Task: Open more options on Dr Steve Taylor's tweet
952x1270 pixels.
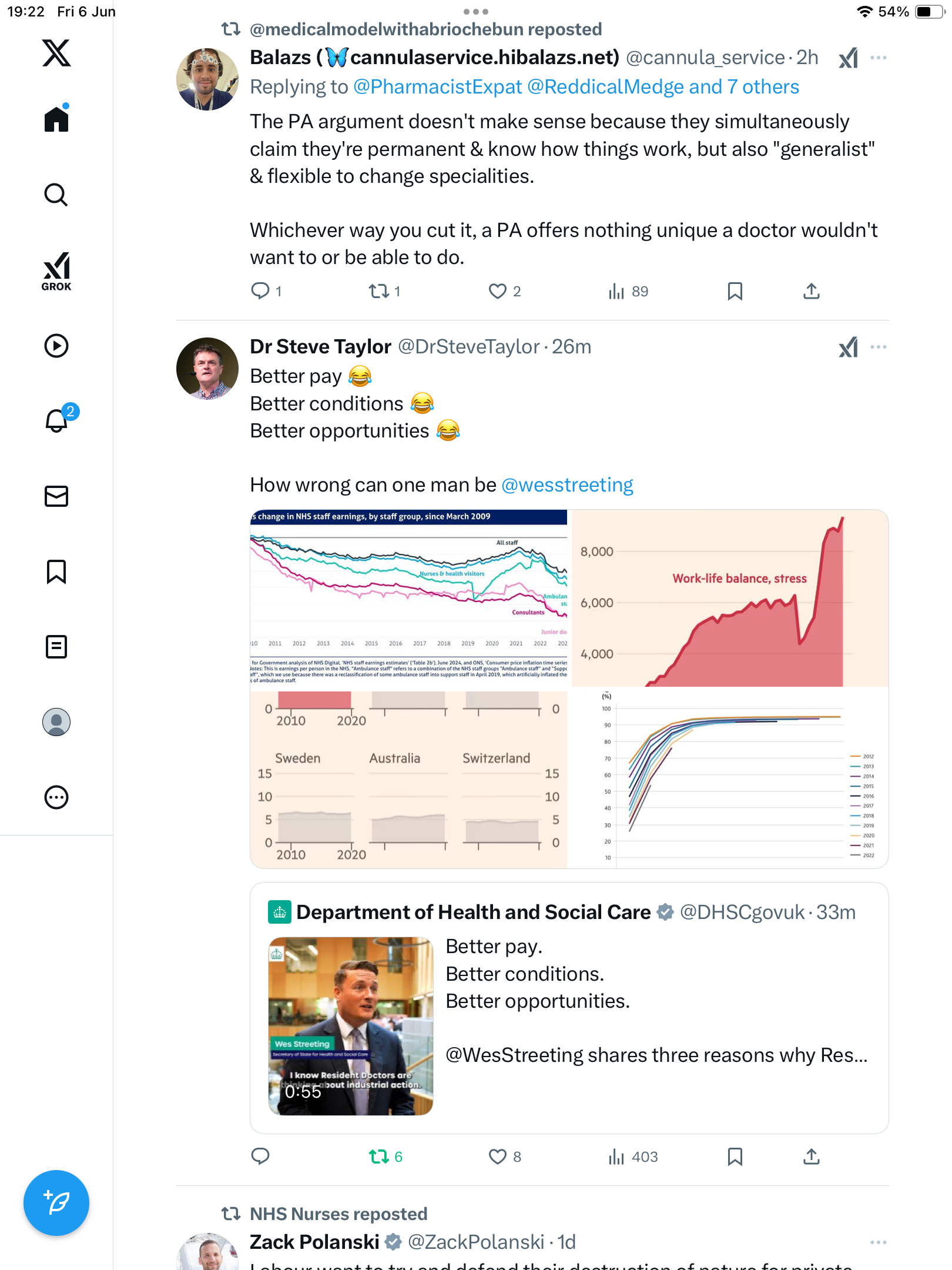Action: pos(879,347)
